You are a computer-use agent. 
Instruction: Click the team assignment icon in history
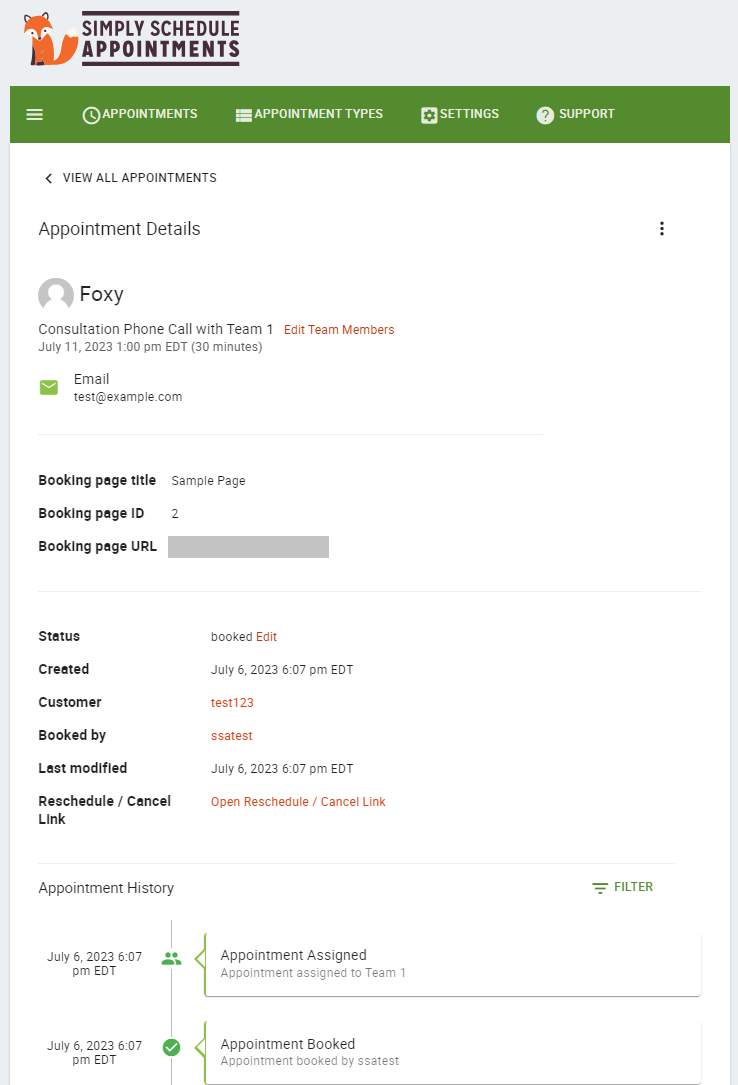tap(171, 958)
